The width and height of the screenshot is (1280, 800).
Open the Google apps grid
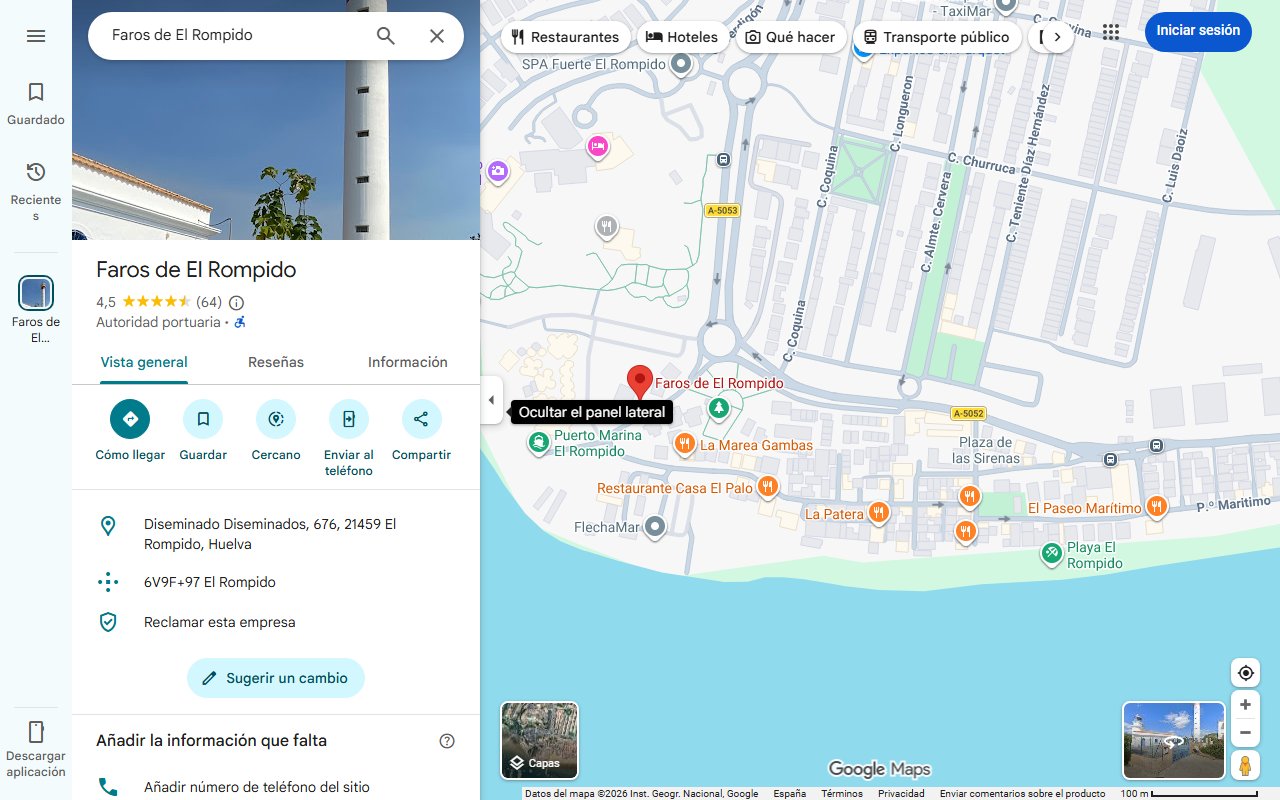pyautogui.click(x=1110, y=31)
